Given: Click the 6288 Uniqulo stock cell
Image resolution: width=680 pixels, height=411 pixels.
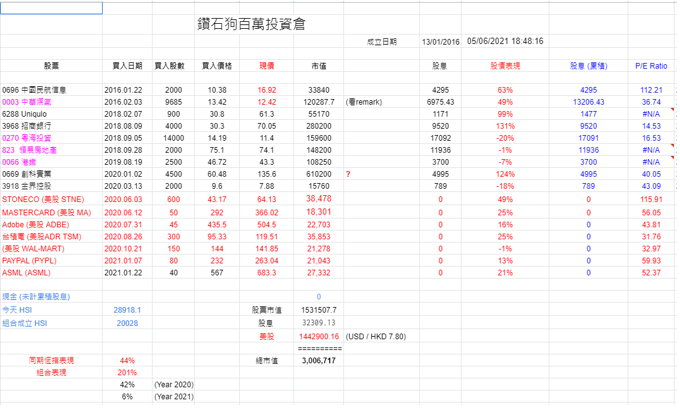Looking at the screenshot, I should click(x=24, y=114).
